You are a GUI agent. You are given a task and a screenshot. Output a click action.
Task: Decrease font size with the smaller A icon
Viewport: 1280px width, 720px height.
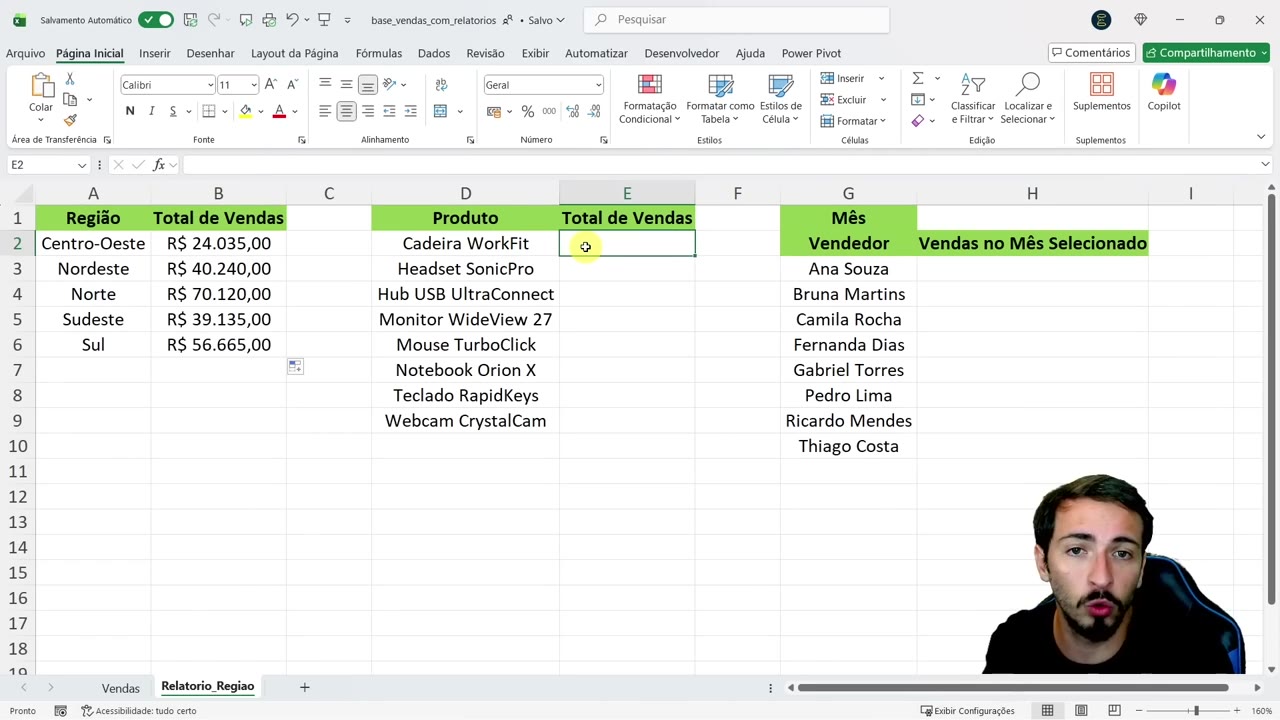click(x=292, y=85)
